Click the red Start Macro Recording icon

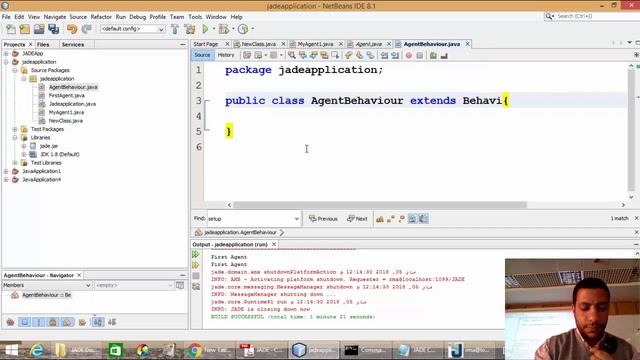coord(409,55)
